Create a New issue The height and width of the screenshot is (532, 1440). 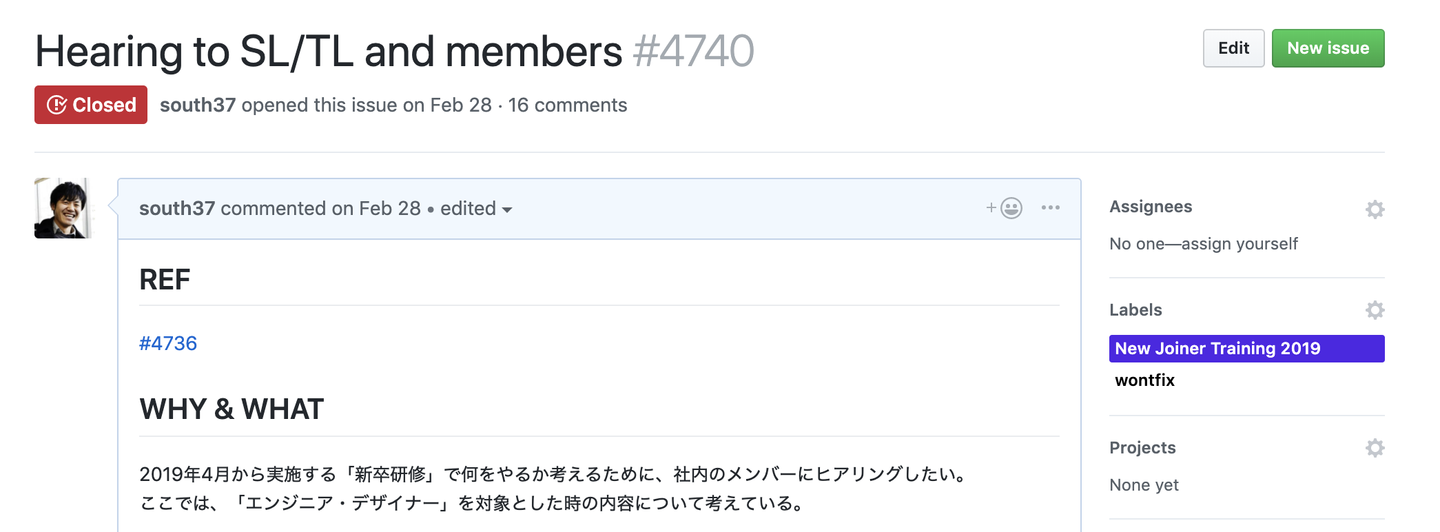point(1327,48)
